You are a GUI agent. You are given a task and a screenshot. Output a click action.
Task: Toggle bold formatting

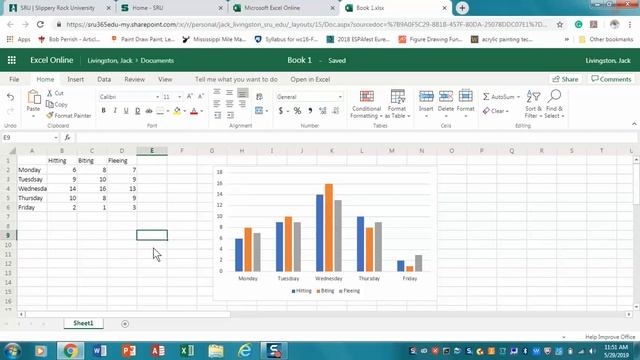pos(104,111)
